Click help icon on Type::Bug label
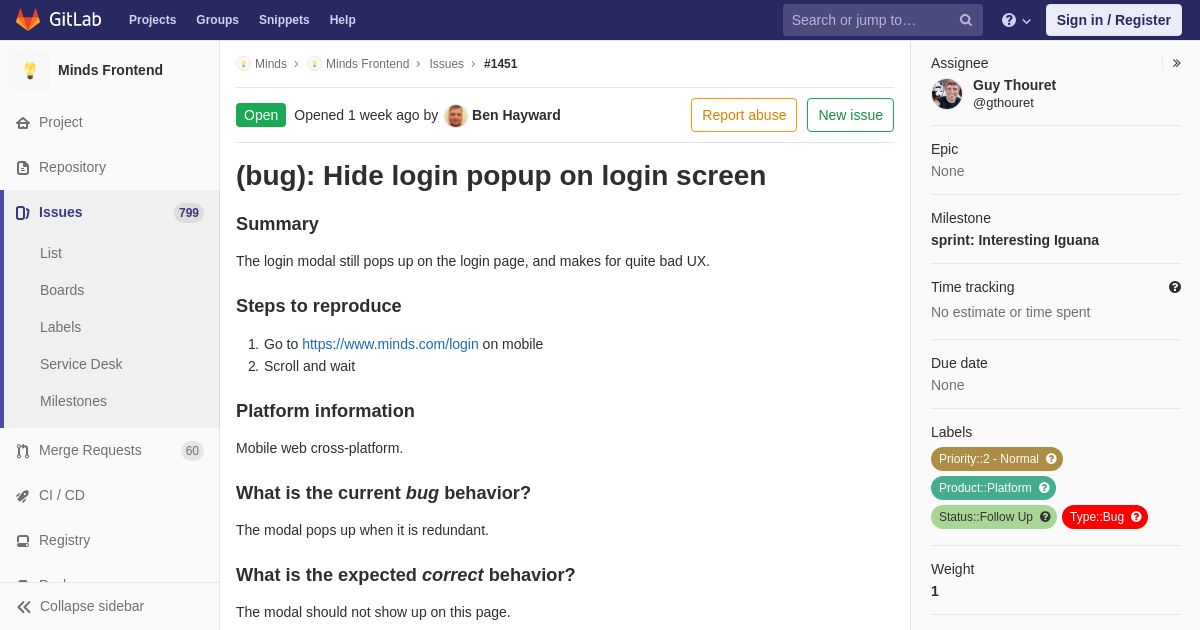The image size is (1200, 630). [1136, 517]
